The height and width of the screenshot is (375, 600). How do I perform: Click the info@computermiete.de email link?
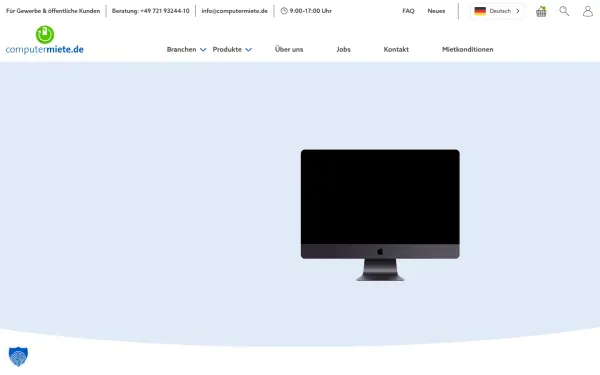tap(235, 11)
